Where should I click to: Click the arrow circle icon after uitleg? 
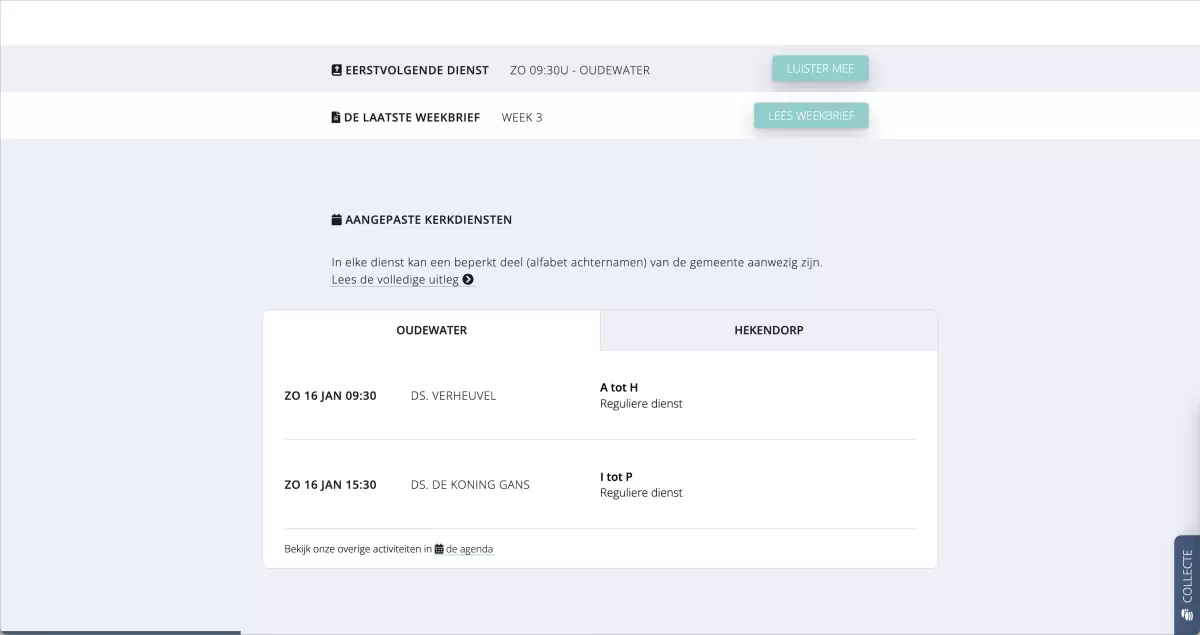tap(468, 280)
